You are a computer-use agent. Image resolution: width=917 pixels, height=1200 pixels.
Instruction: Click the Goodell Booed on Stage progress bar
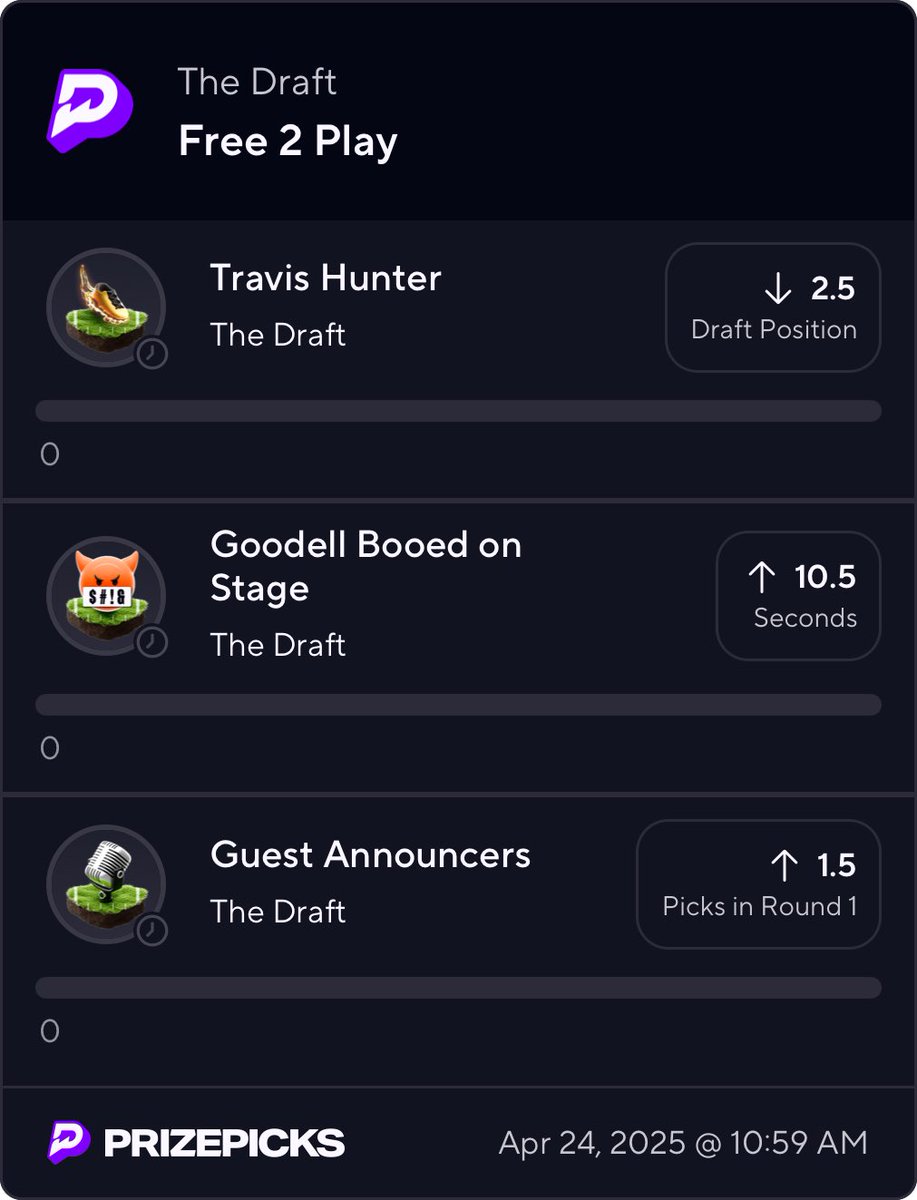(458, 704)
